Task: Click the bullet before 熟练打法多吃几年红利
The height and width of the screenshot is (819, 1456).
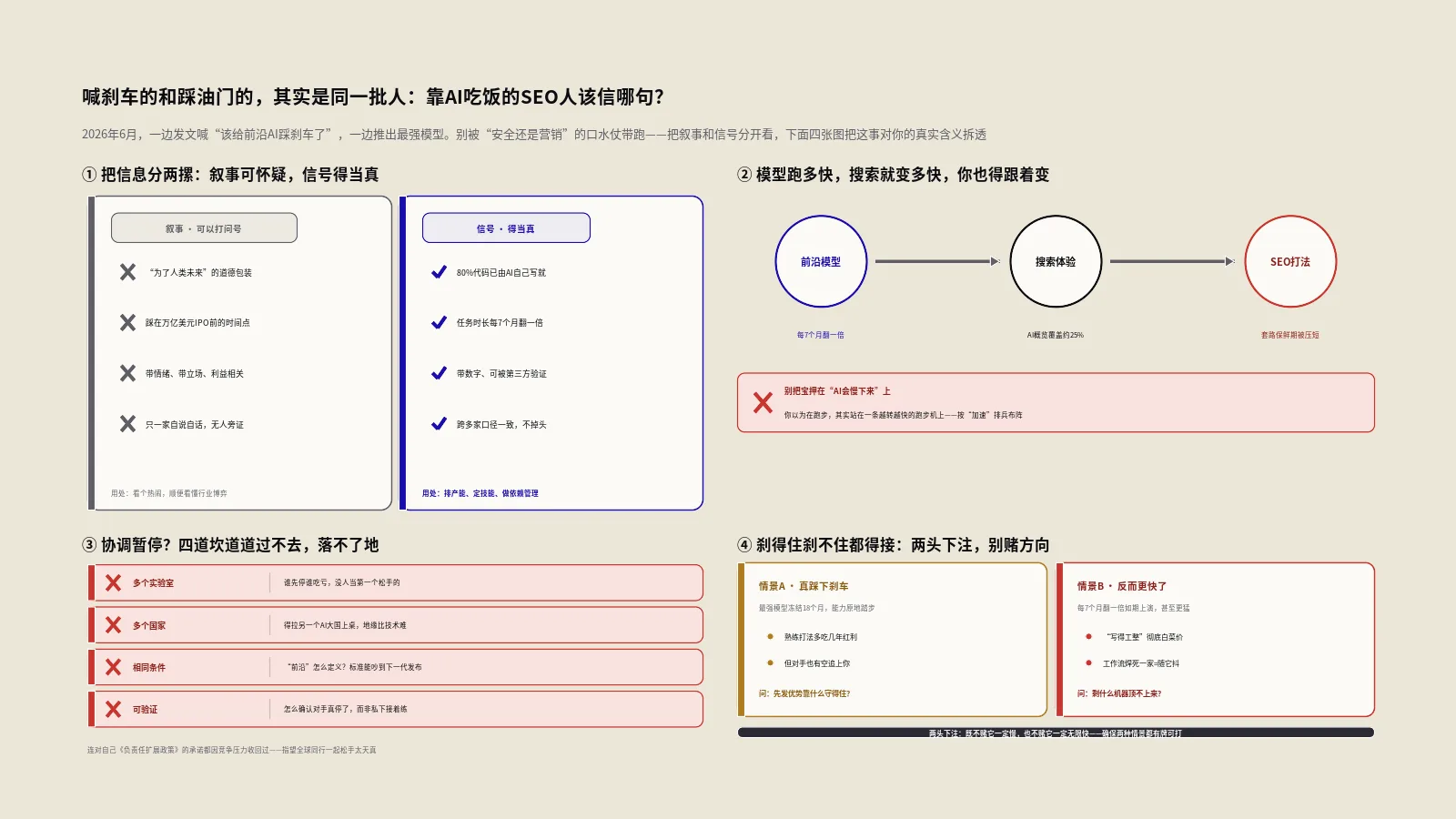Action: point(770,637)
